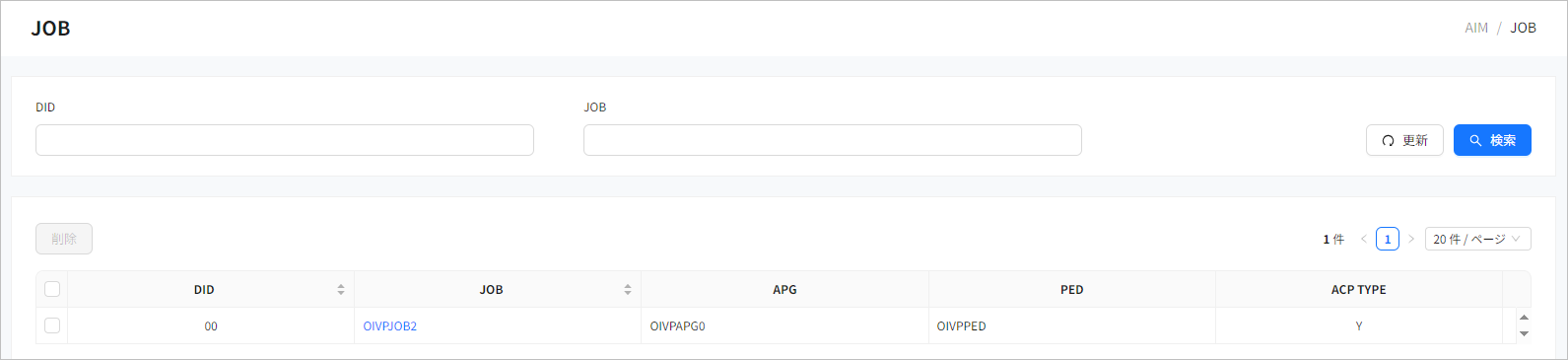Click the APG column header

point(784,290)
